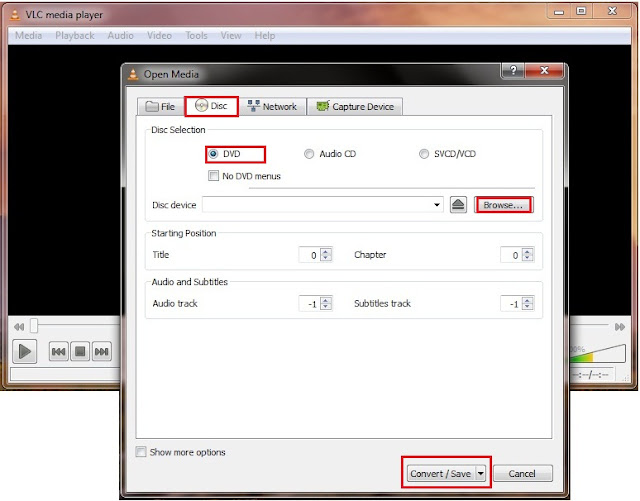Eject disc using the eject icon
The image size is (640, 501).
click(458, 205)
